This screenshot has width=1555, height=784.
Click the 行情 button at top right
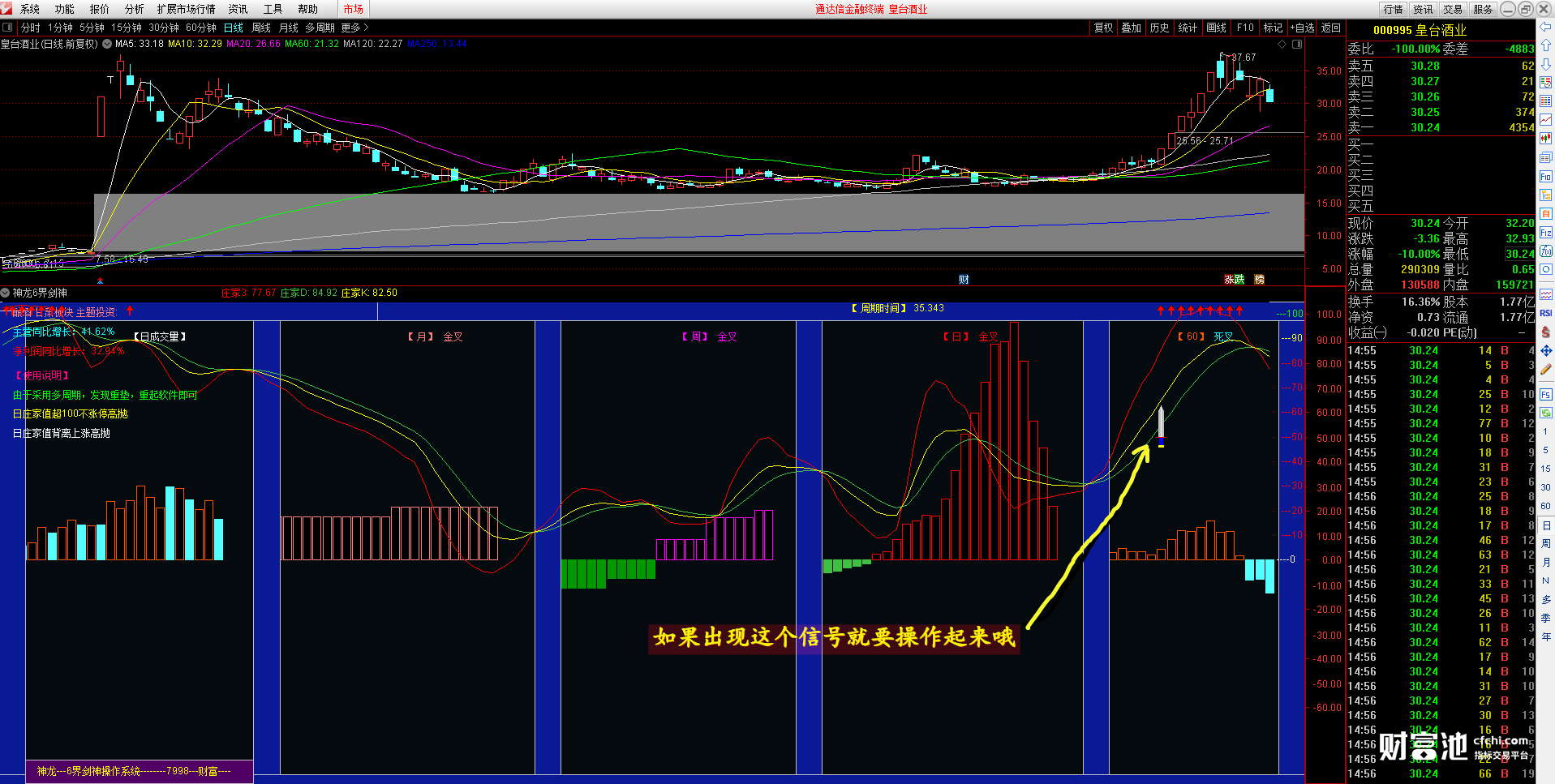click(1394, 9)
